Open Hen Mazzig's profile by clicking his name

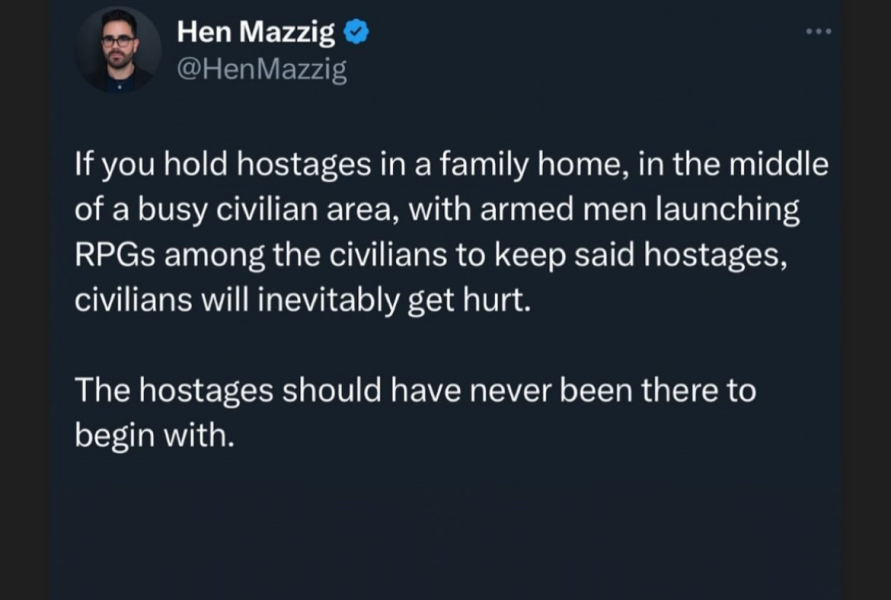(x=254, y=31)
